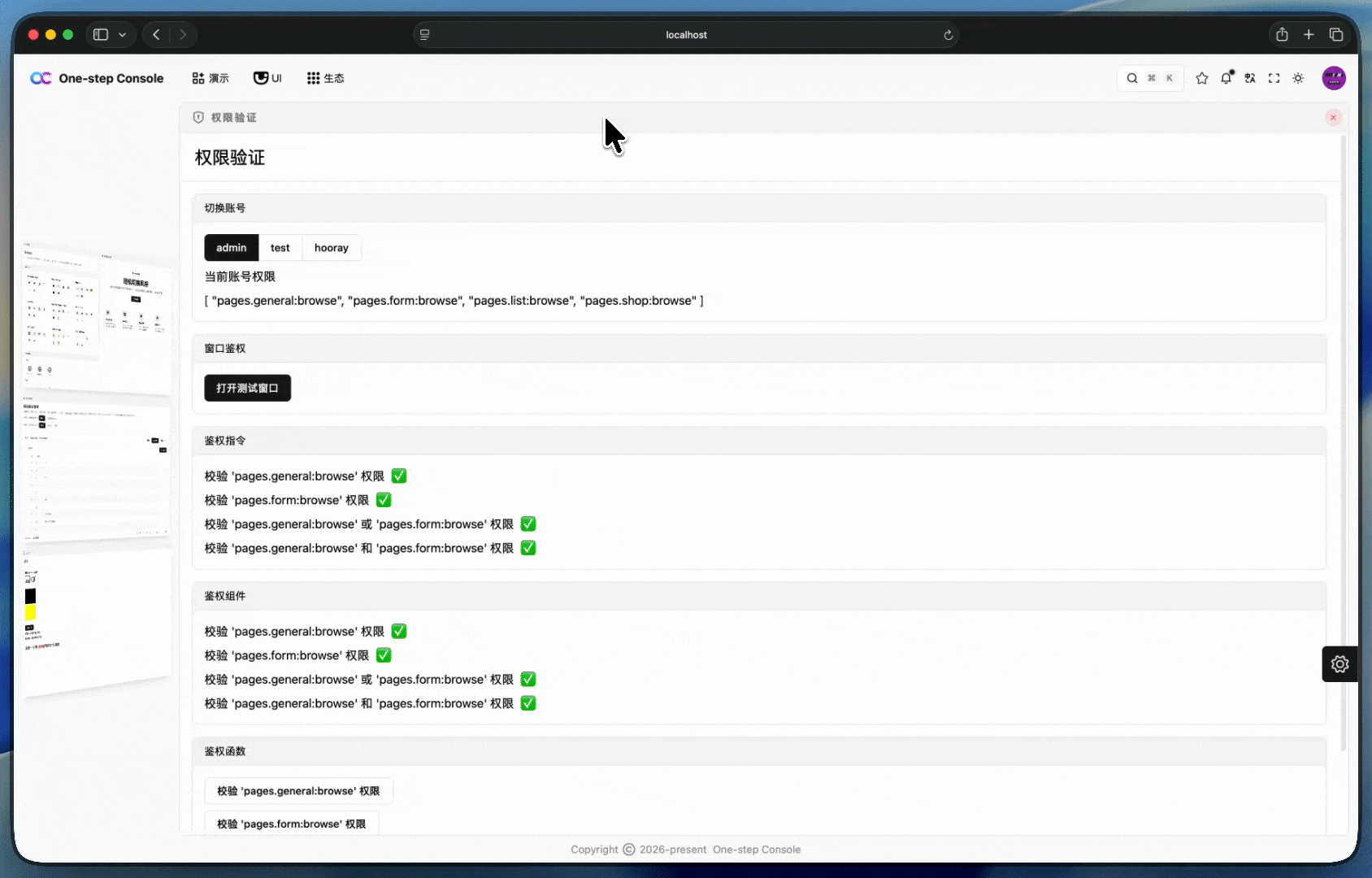Click the page settings icon in address bar
This screenshot has height=878, width=1372.
click(x=424, y=35)
